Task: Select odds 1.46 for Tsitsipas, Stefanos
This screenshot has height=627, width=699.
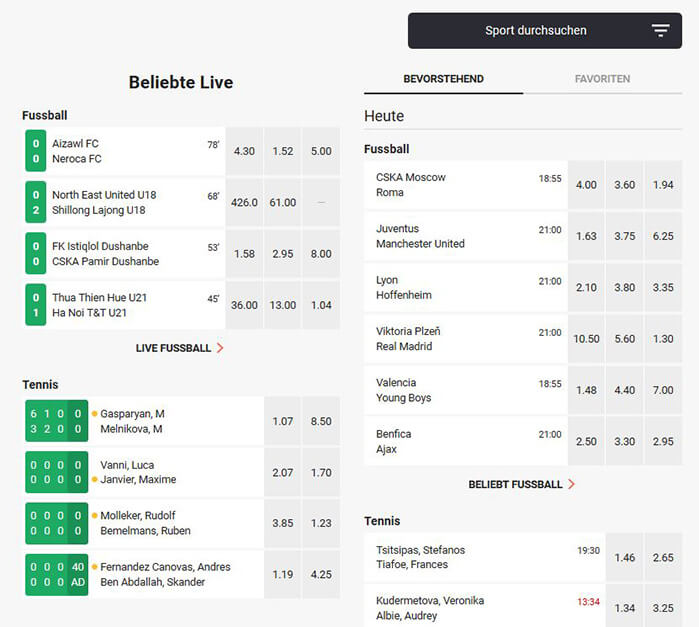Action: (625, 557)
